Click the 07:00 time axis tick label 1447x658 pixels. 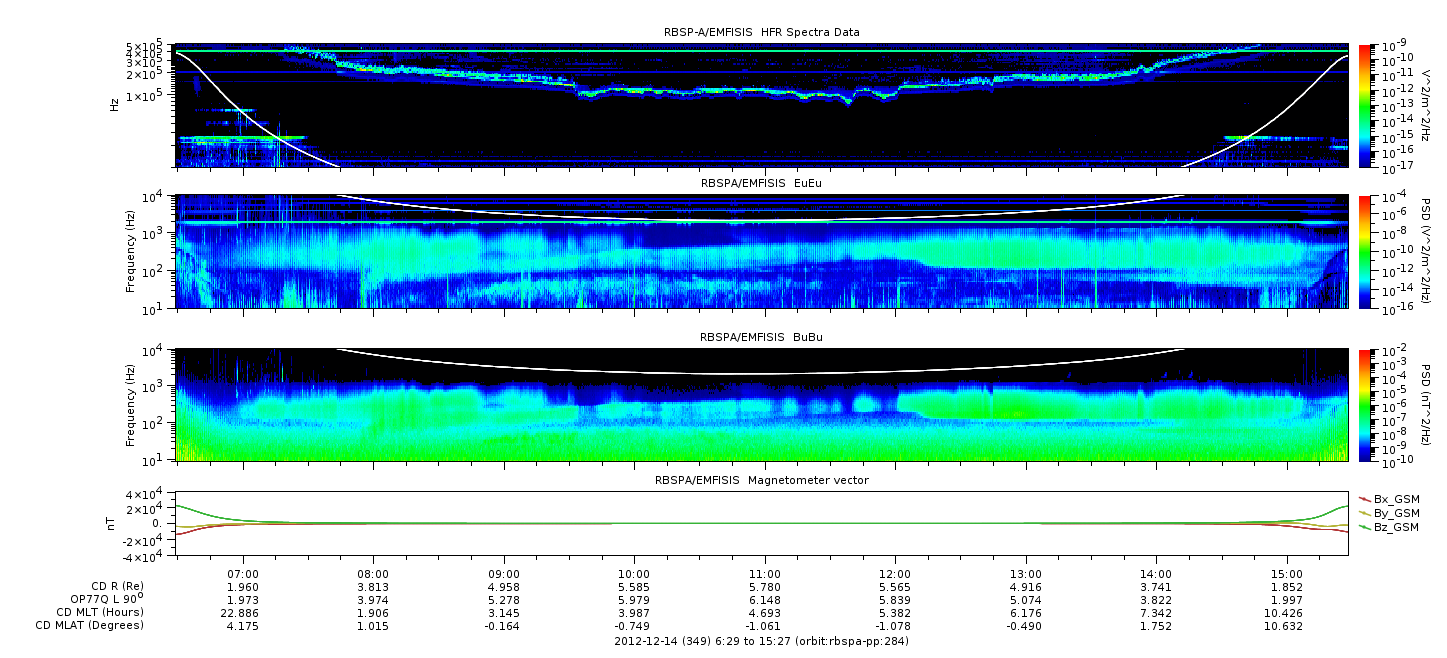[x=244, y=573]
